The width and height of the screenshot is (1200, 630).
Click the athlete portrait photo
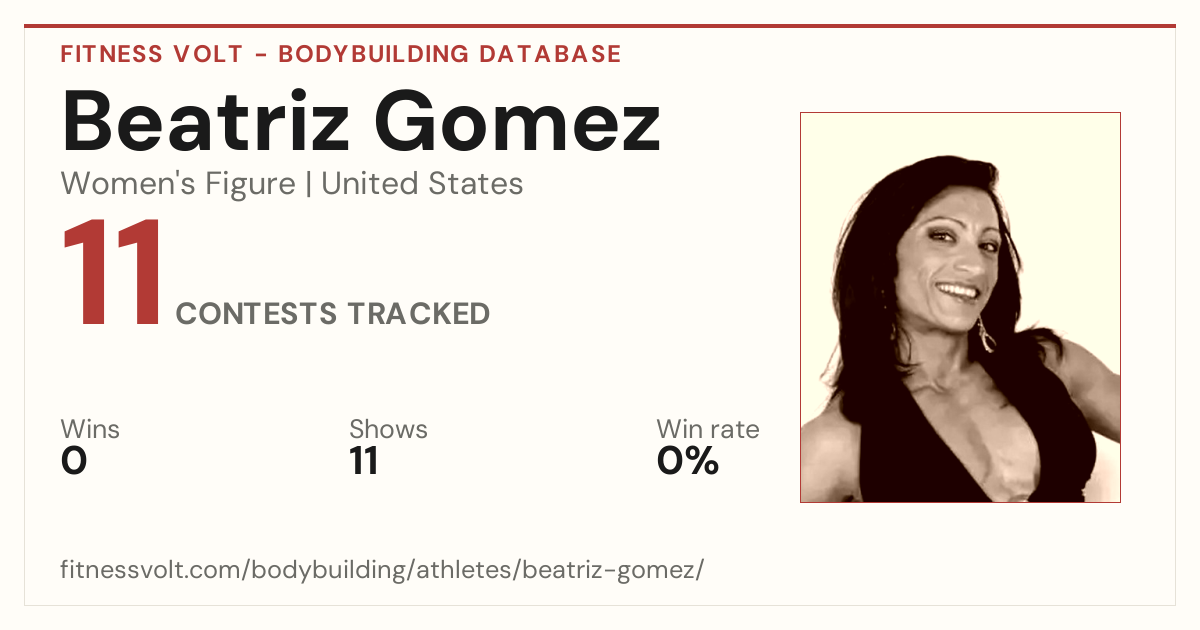[x=960, y=307]
